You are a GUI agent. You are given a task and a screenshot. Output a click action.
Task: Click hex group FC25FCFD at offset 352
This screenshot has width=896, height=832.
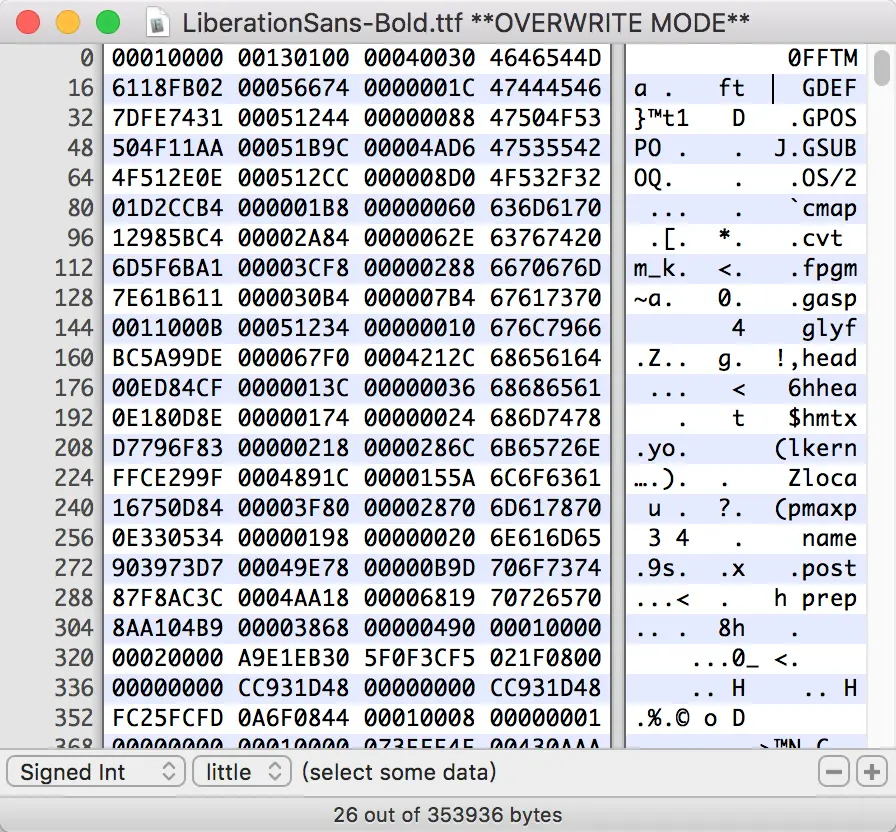click(x=167, y=718)
